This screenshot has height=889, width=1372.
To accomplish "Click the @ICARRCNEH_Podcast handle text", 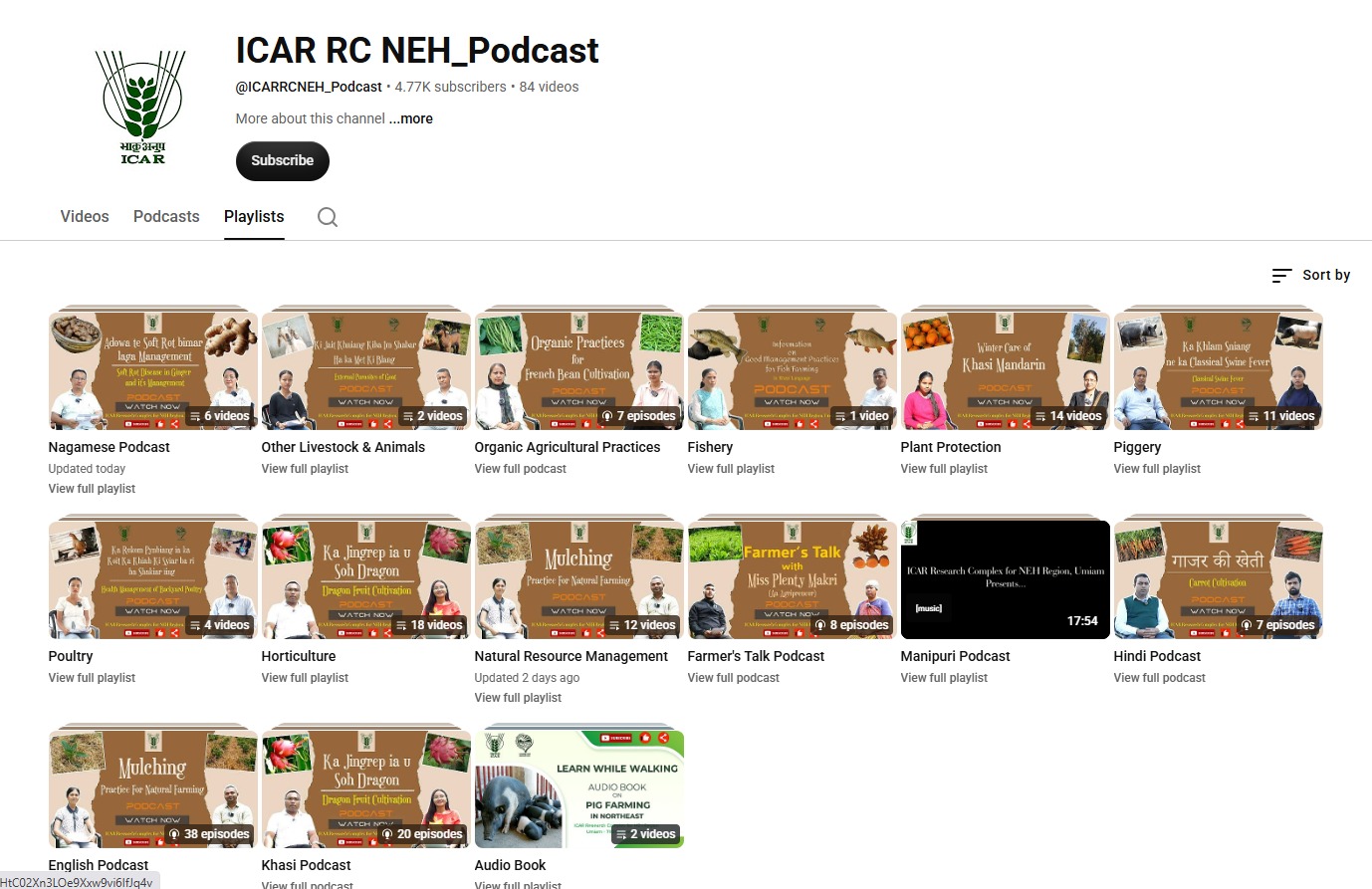I will click(x=309, y=87).
